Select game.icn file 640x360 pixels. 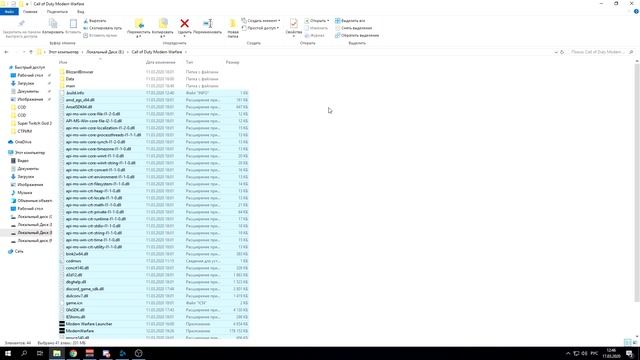point(153,303)
